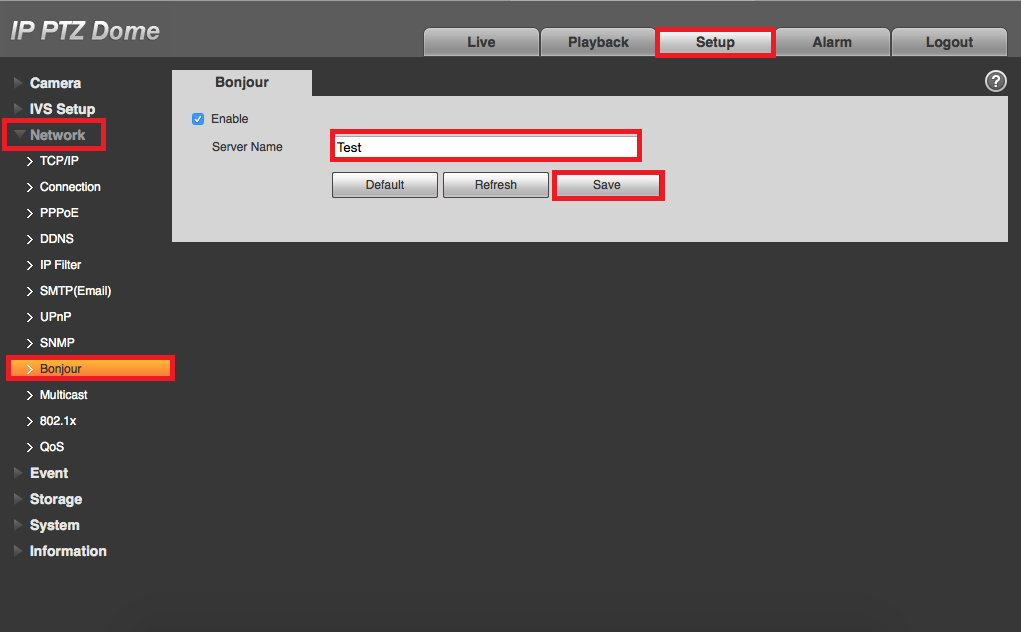The width and height of the screenshot is (1021, 632).
Task: Save the Bonjour settings
Action: click(607, 185)
